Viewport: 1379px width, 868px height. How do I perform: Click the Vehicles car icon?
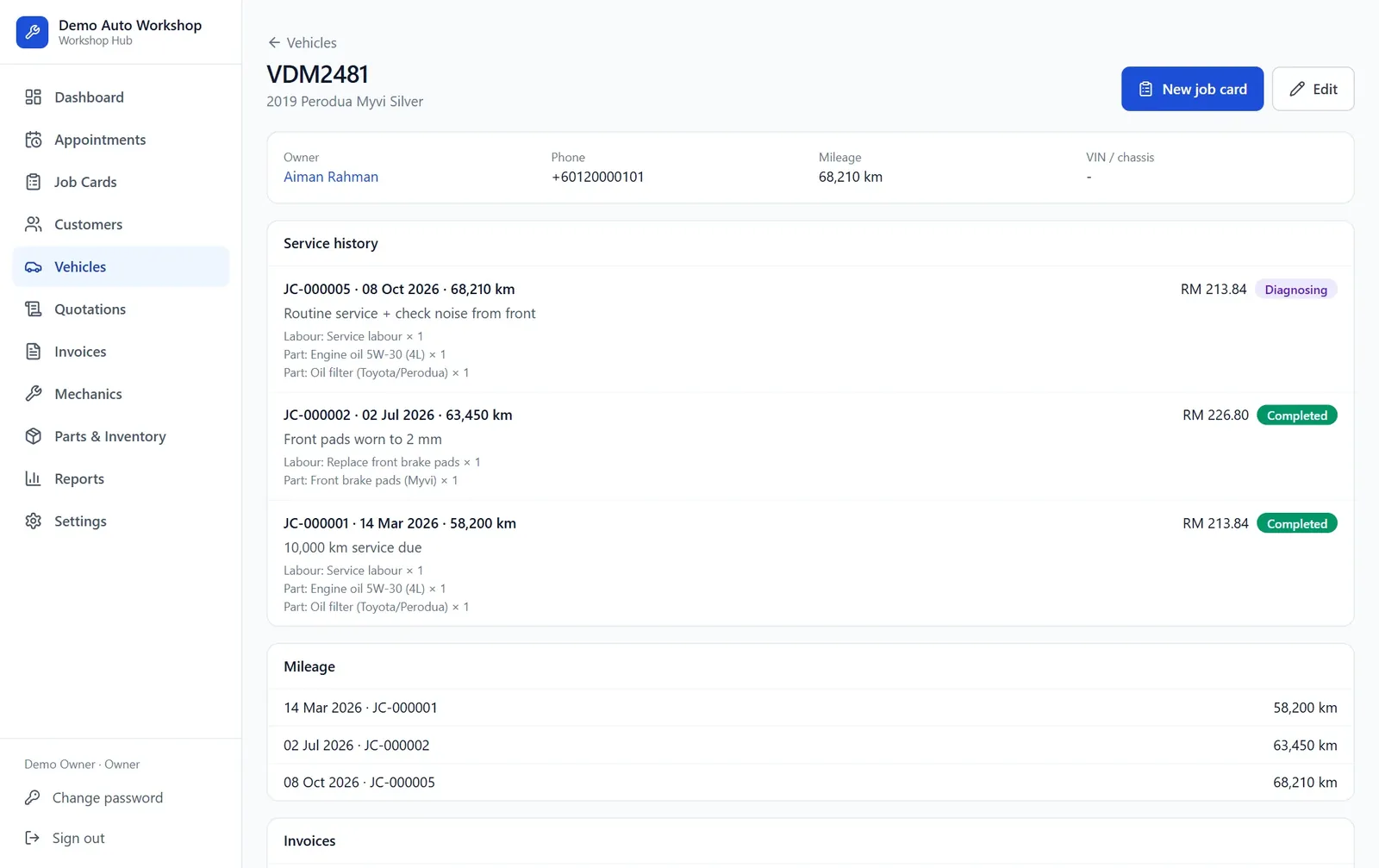(33, 267)
